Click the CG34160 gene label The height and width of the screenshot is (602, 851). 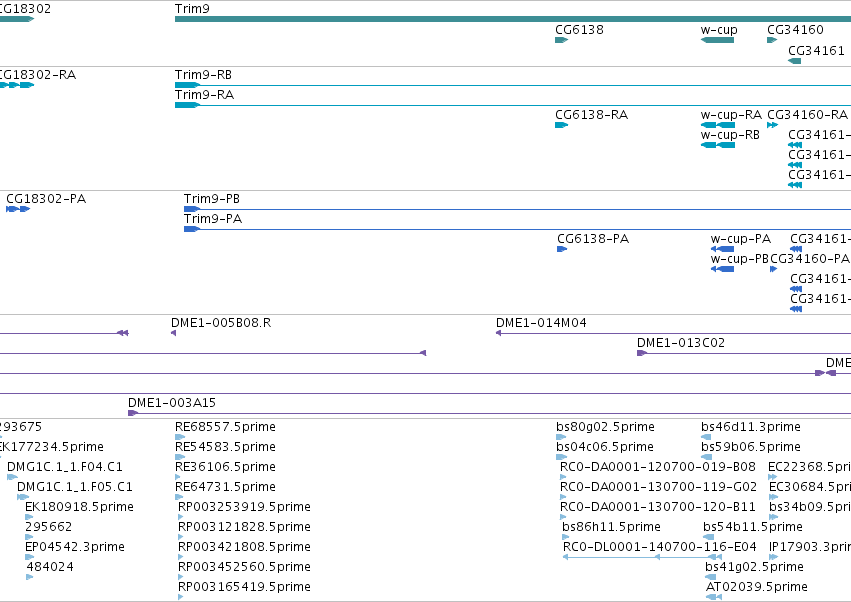(795, 30)
